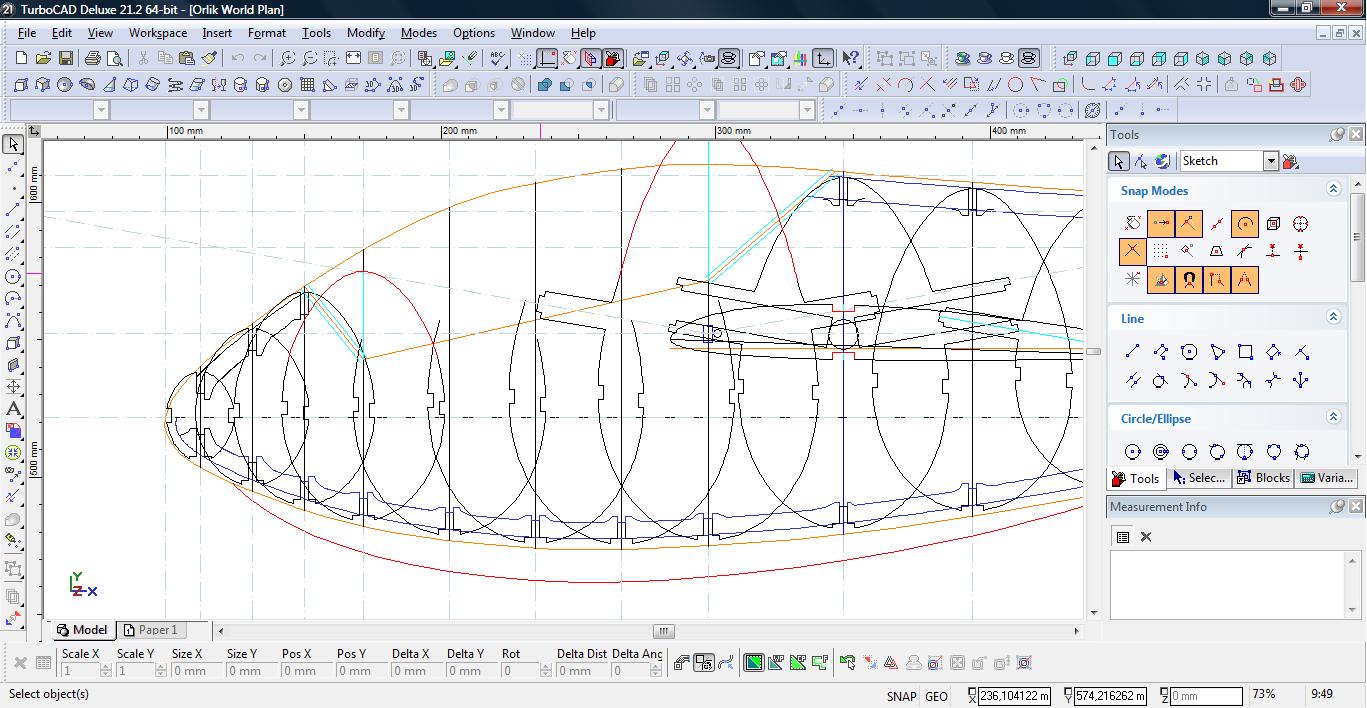Choose the Rectangle tool in Line panel

pyautogui.click(x=1245, y=352)
